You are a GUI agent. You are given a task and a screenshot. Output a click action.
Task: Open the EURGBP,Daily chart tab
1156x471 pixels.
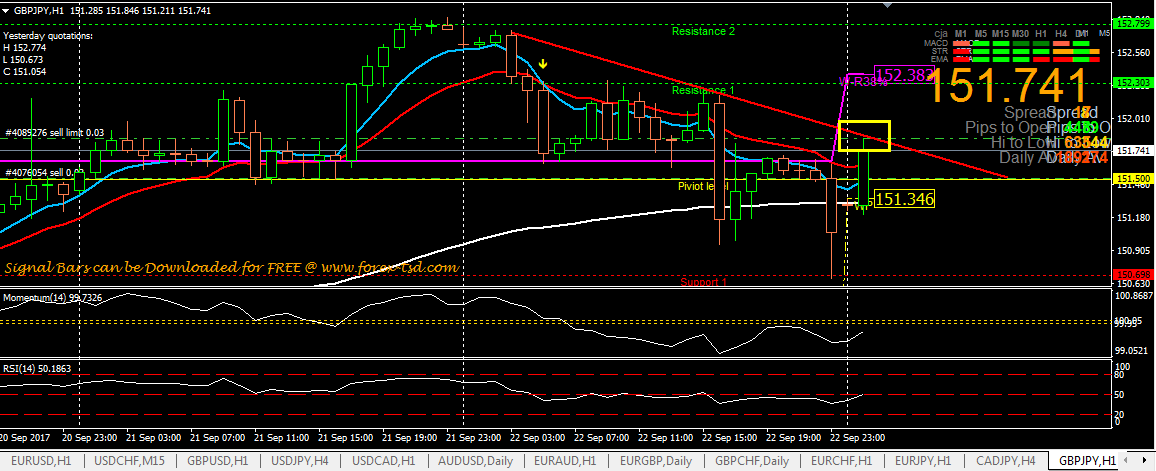[657, 460]
